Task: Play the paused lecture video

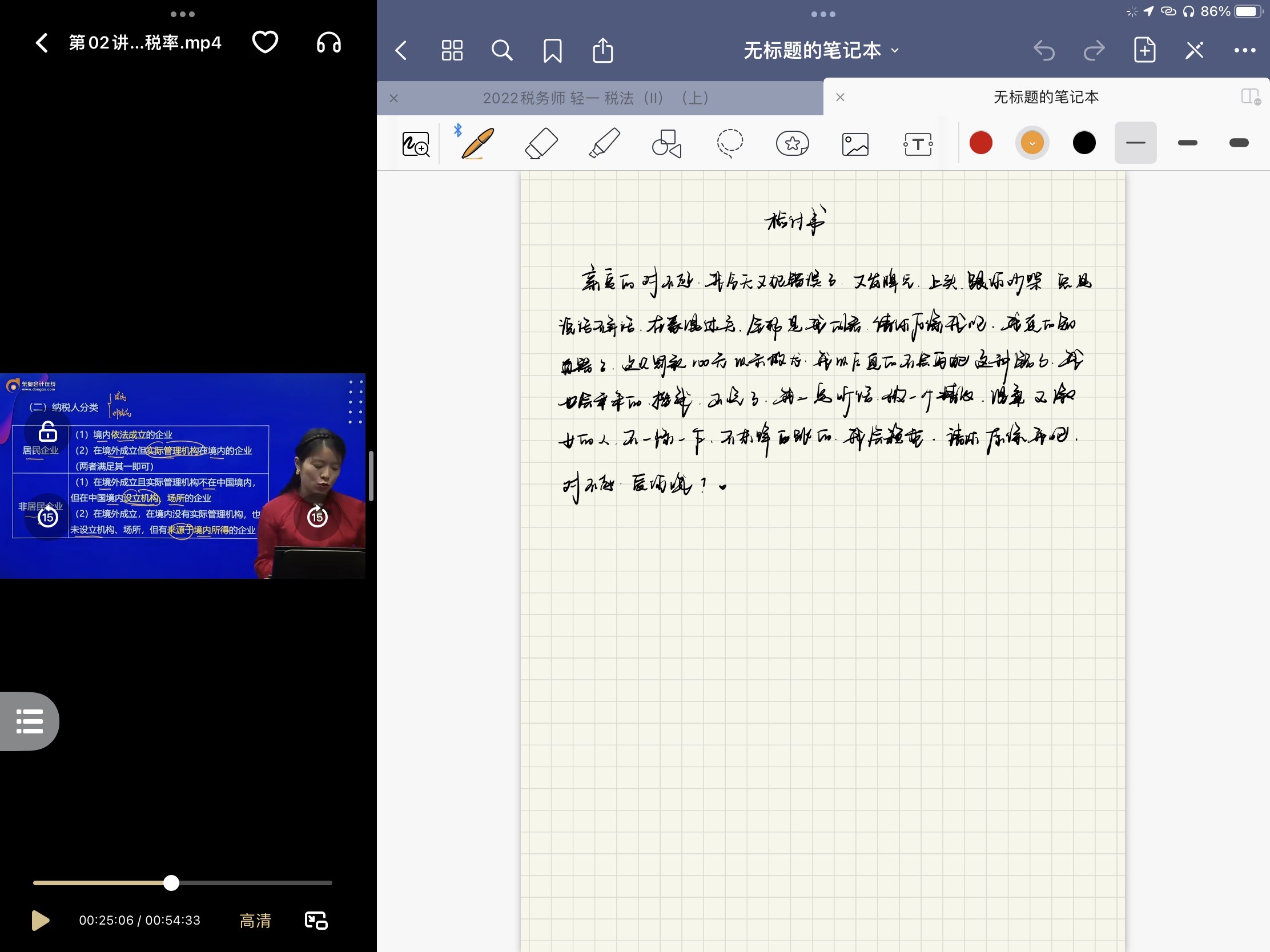Action: tap(40, 920)
